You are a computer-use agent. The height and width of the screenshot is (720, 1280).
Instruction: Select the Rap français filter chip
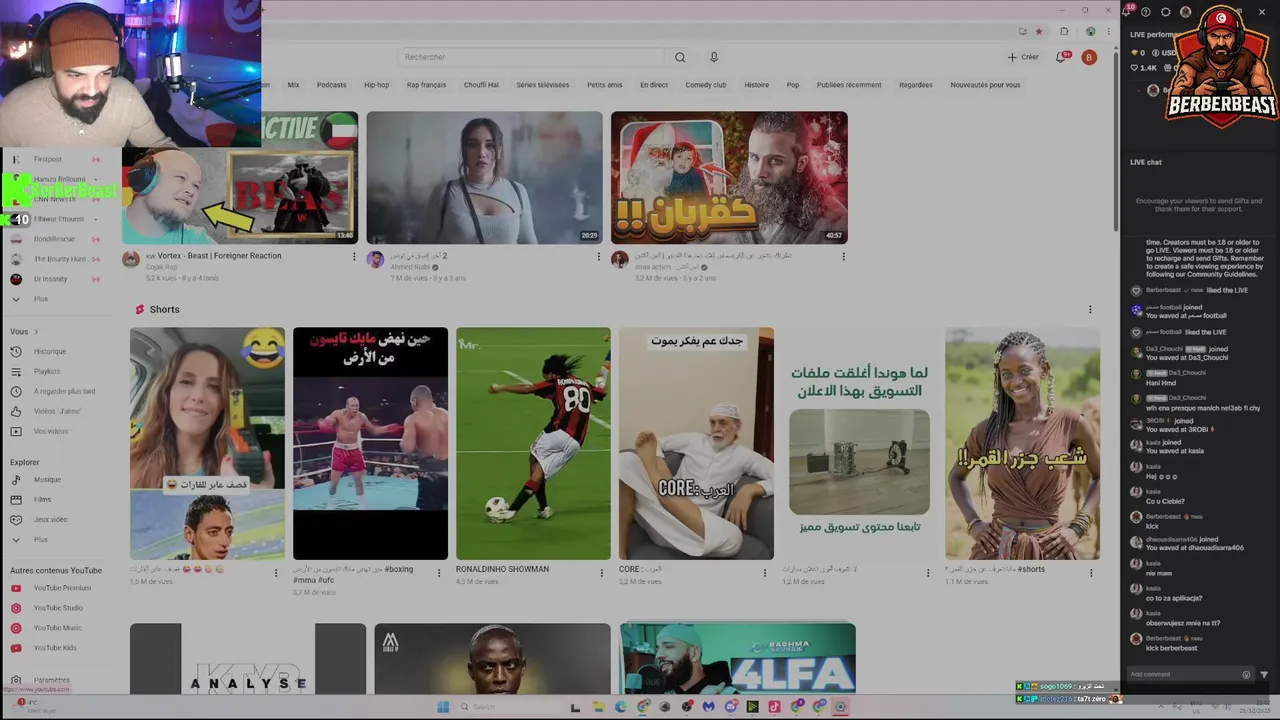(426, 85)
